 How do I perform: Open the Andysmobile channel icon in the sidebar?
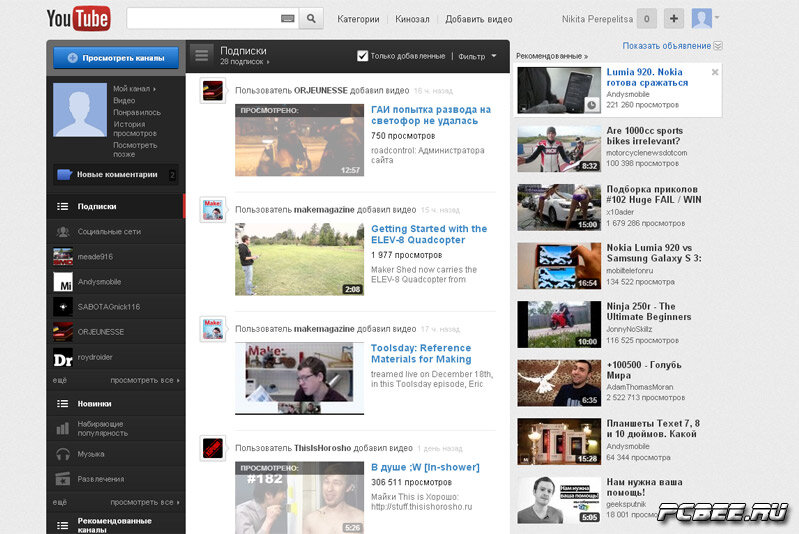click(x=63, y=281)
